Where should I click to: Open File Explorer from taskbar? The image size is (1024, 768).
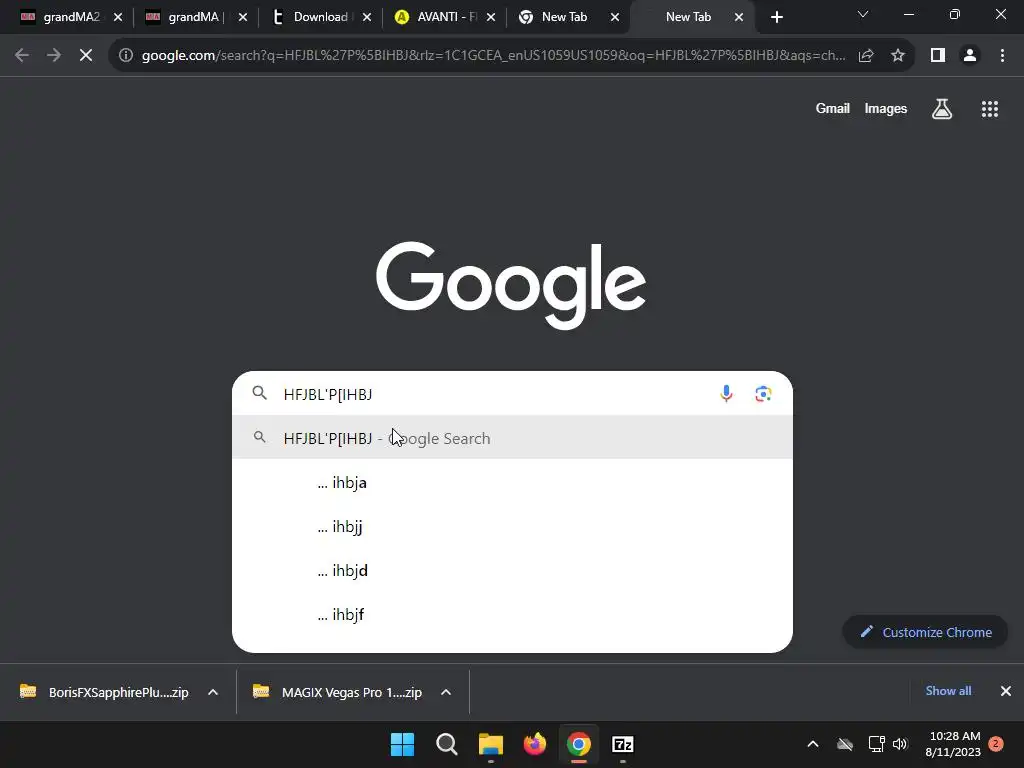490,744
